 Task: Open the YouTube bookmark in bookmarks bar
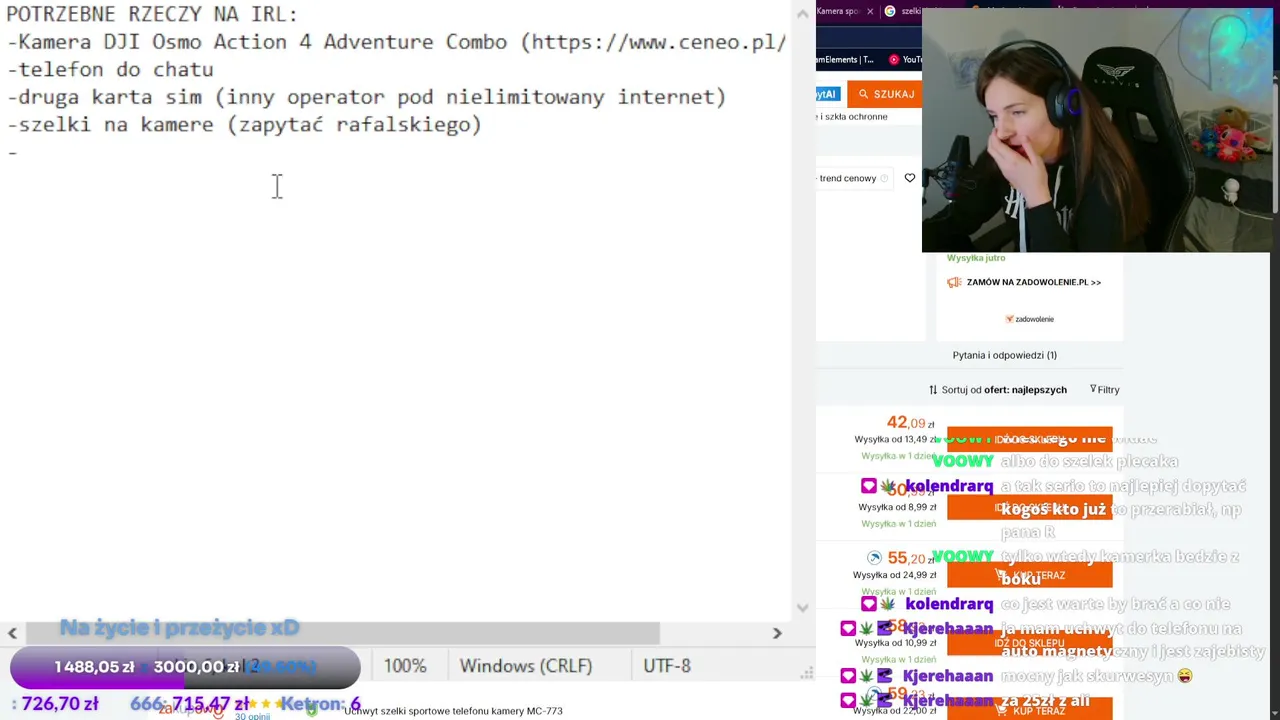[x=905, y=60]
